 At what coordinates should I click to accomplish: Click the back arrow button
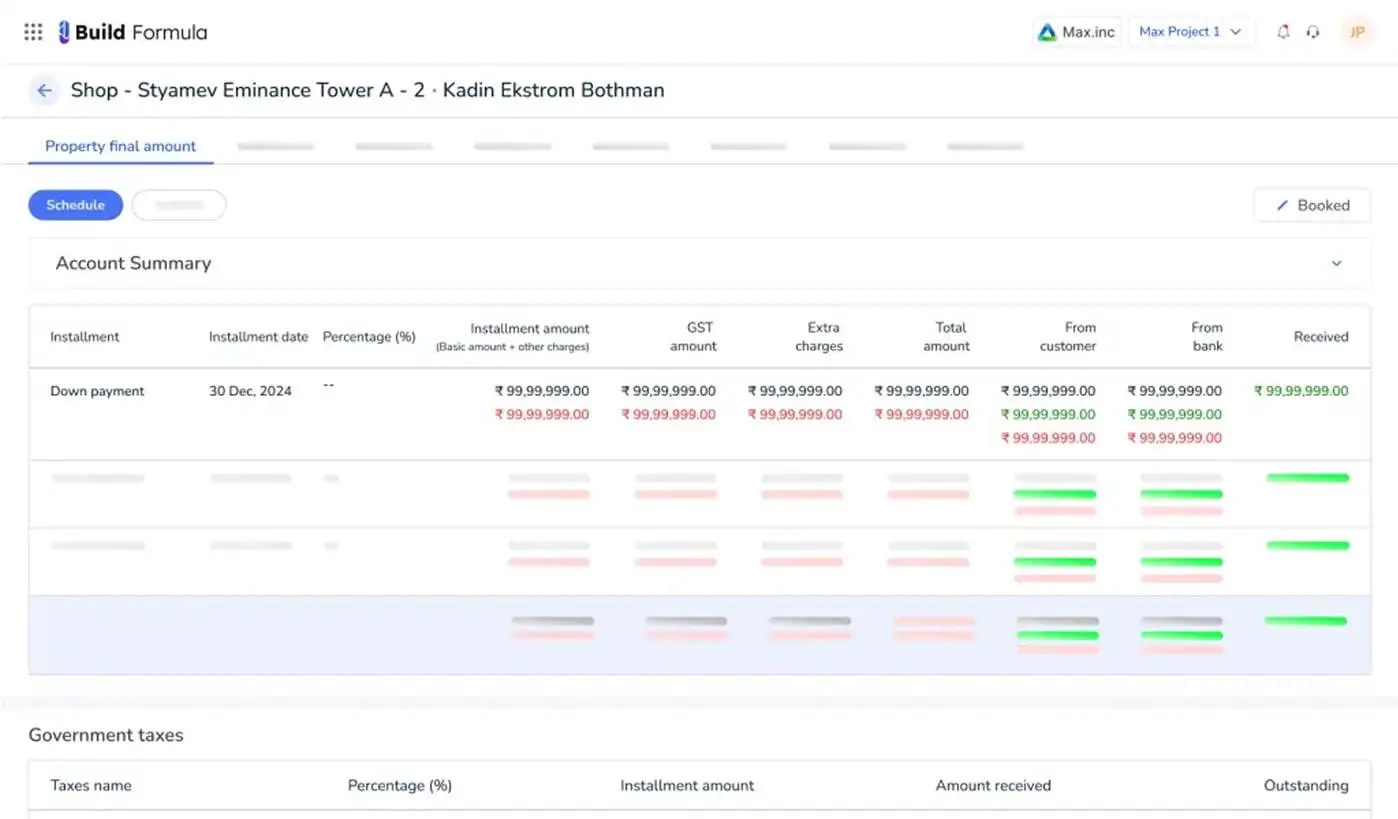click(x=44, y=91)
